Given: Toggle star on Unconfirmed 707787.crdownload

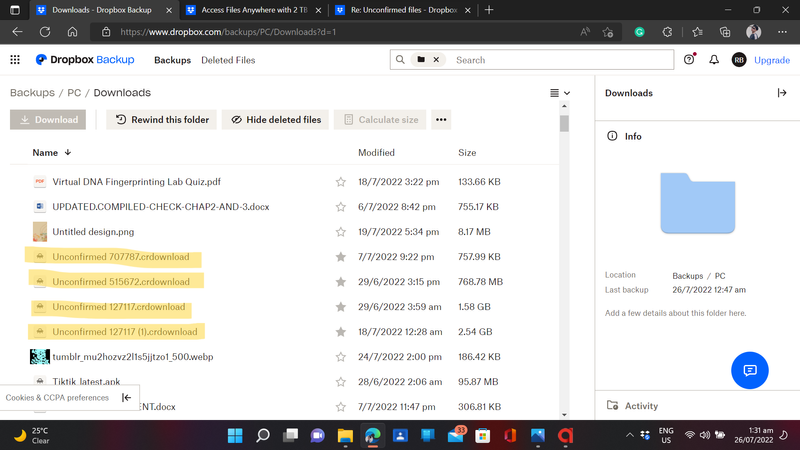Looking at the screenshot, I should pos(341,257).
